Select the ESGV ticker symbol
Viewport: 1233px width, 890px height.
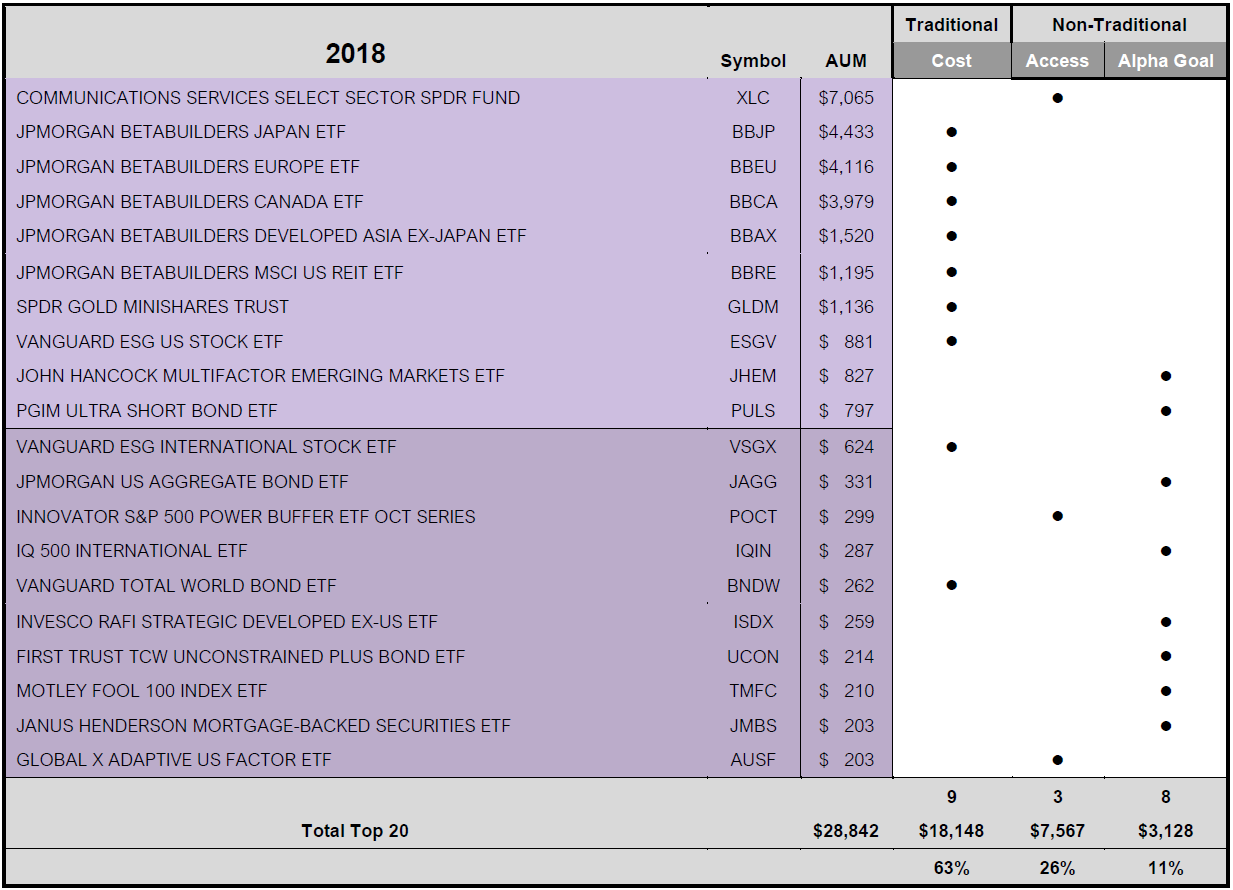tap(753, 342)
